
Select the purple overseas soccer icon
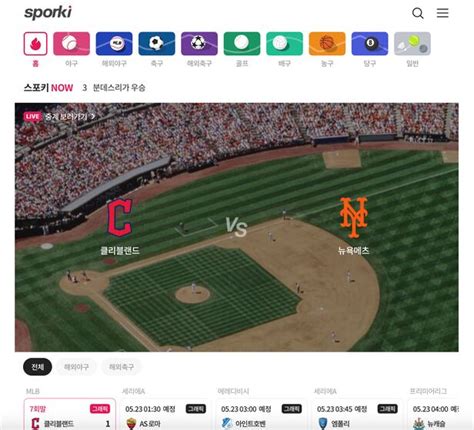pos(199,44)
